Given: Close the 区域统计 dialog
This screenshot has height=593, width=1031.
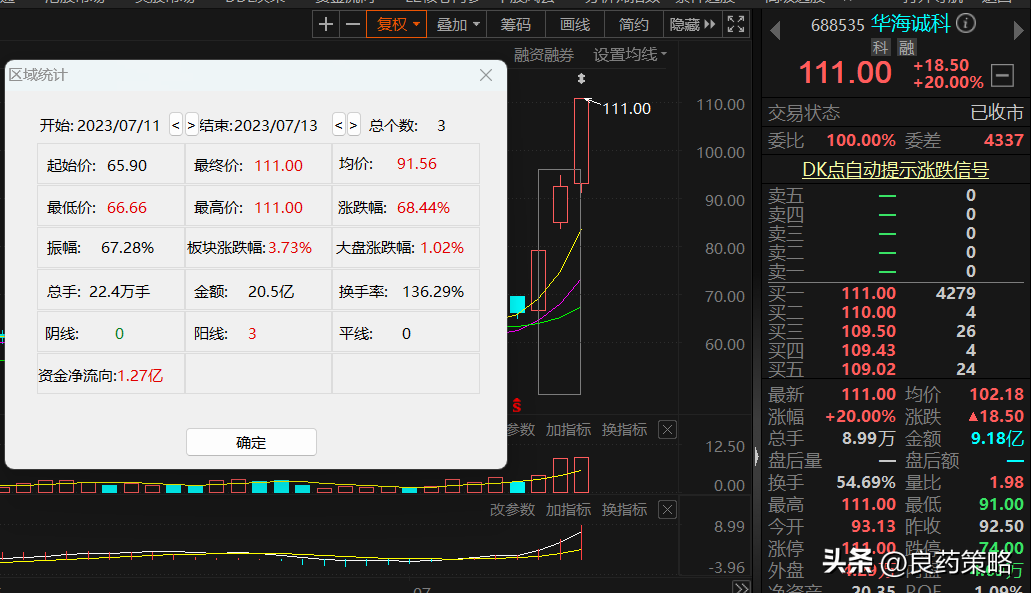Looking at the screenshot, I should point(486,75).
